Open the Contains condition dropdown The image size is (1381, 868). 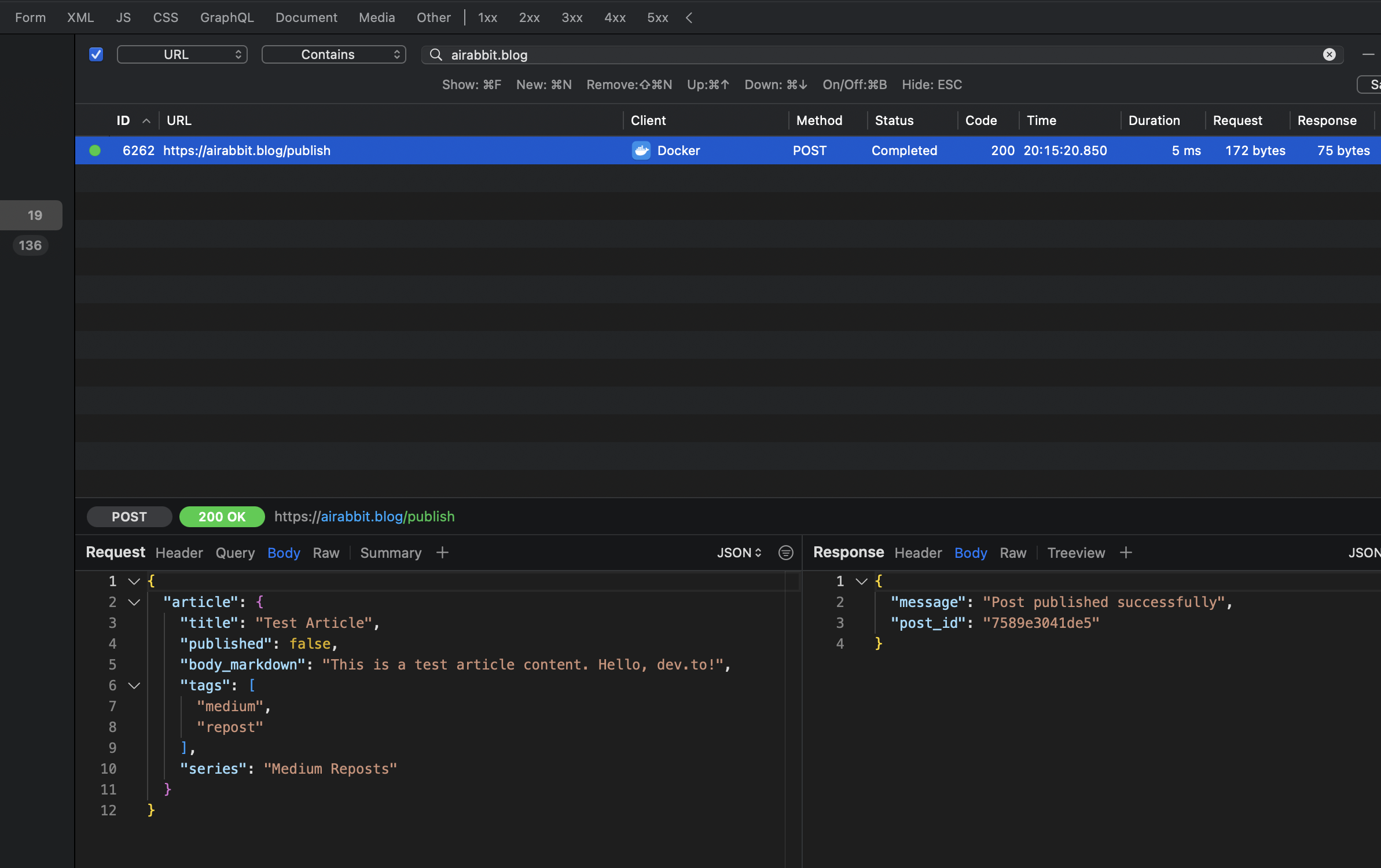click(333, 54)
